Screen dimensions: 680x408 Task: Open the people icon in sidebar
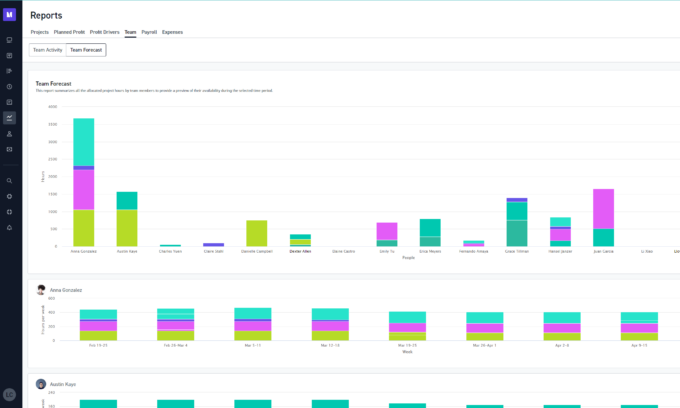pos(9,133)
